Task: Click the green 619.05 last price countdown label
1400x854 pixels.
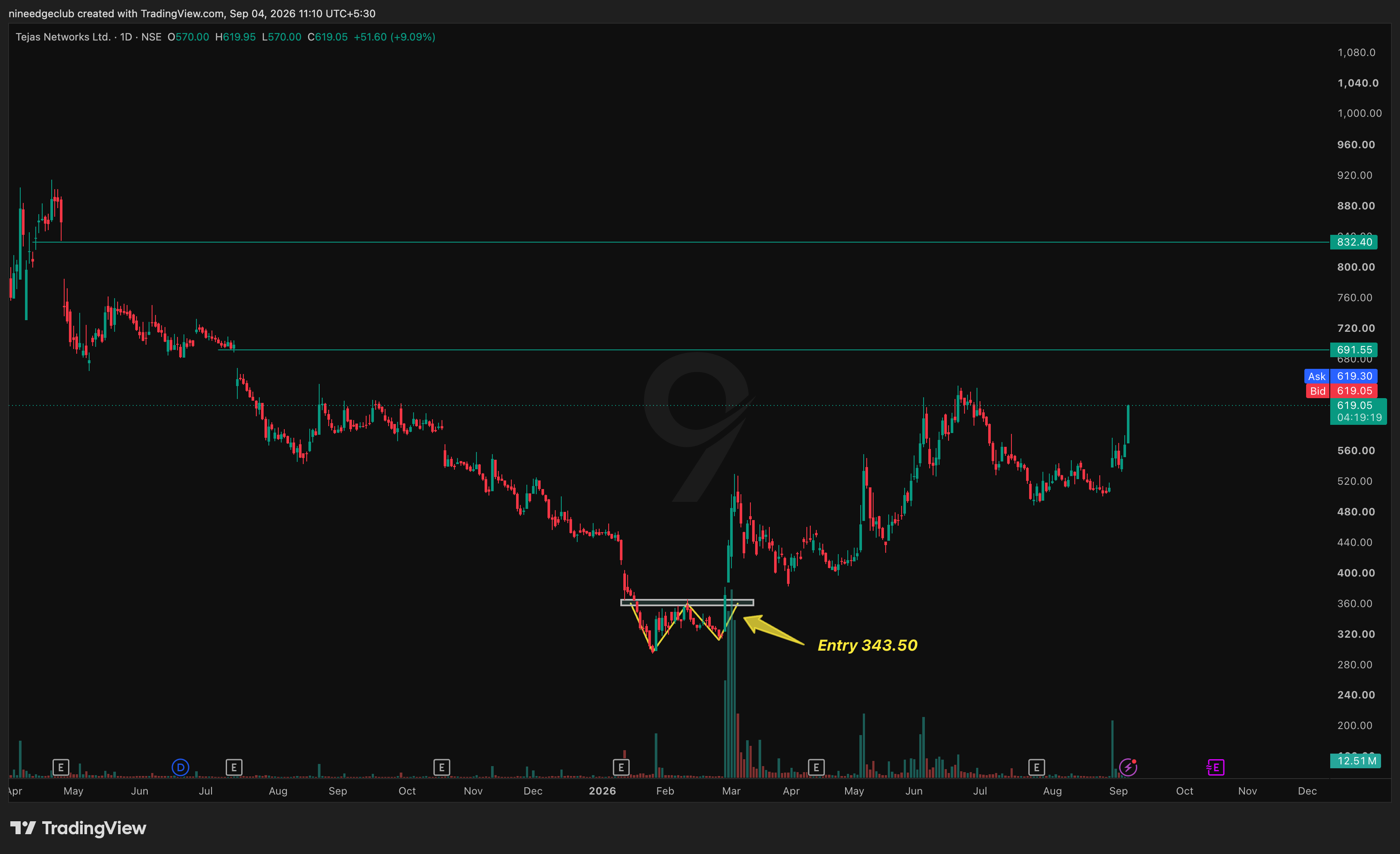Action: [1359, 411]
